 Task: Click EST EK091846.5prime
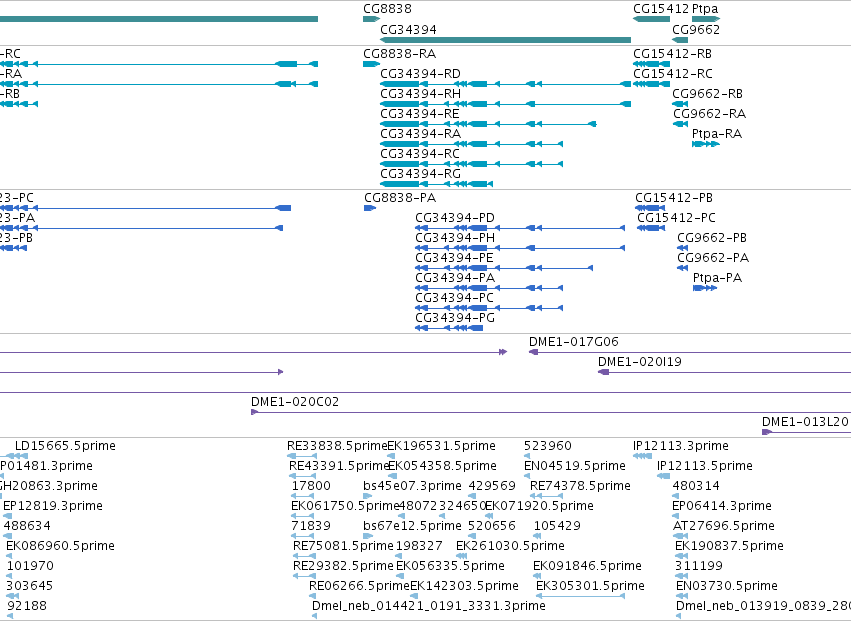(x=587, y=566)
